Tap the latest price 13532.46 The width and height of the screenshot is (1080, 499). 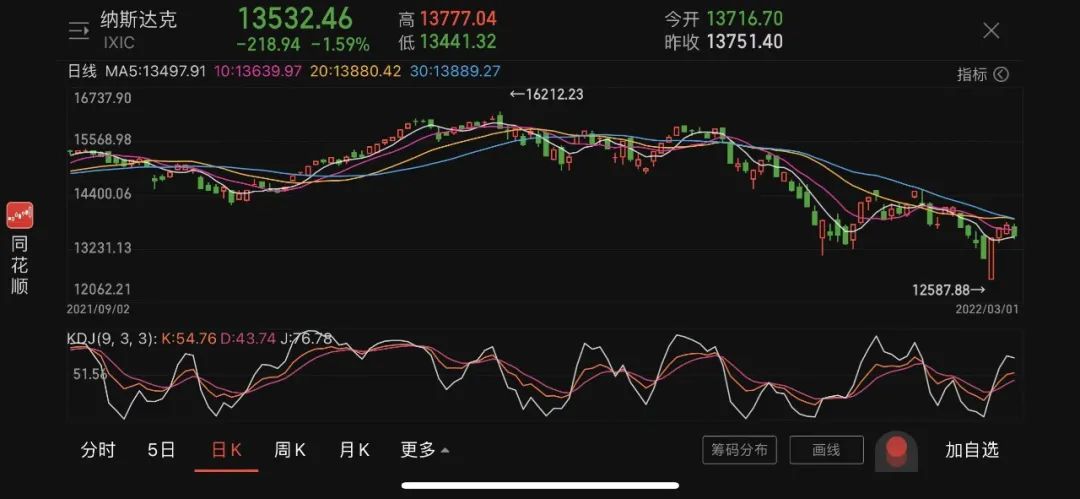click(x=295, y=19)
